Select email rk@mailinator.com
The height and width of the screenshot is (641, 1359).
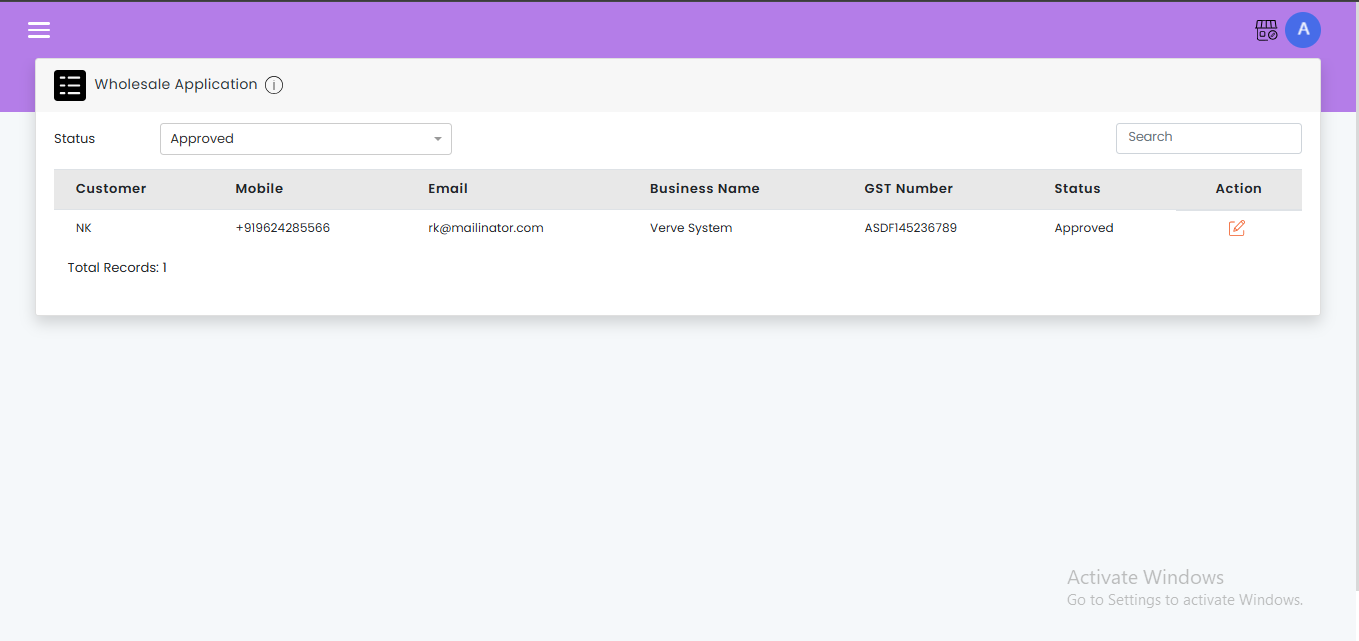click(486, 228)
